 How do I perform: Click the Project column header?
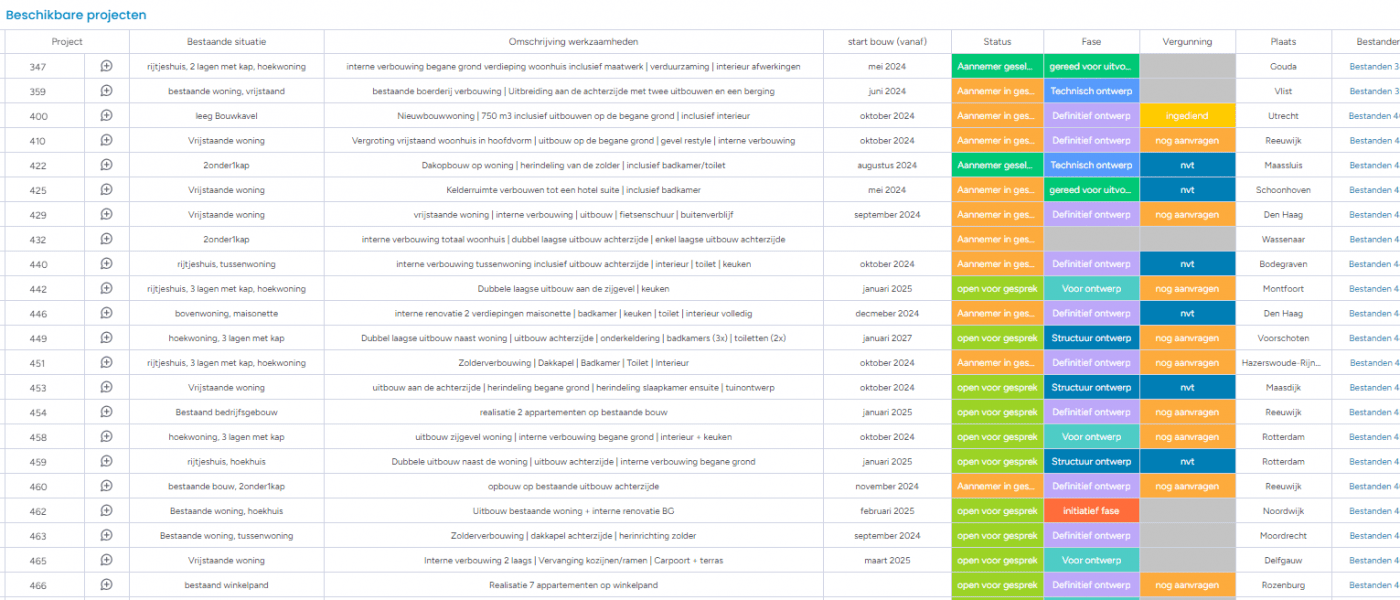coord(67,42)
